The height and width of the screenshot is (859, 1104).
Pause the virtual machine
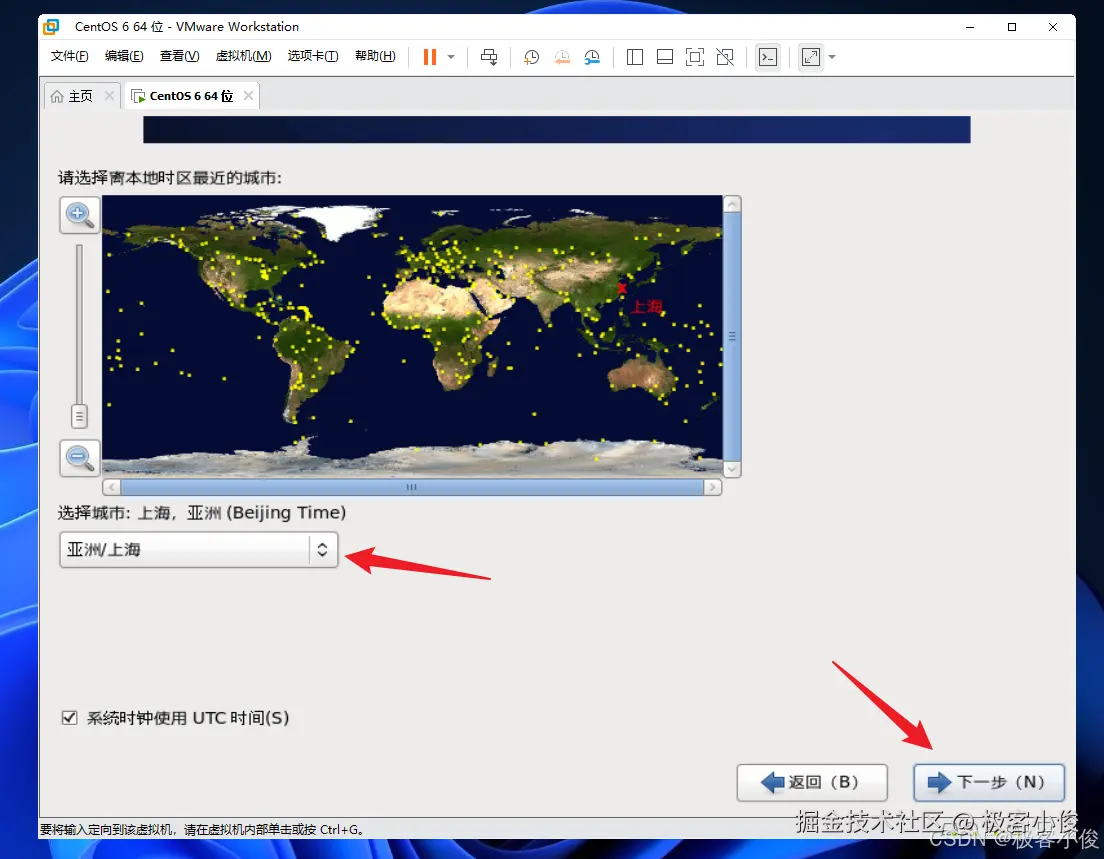tap(429, 57)
